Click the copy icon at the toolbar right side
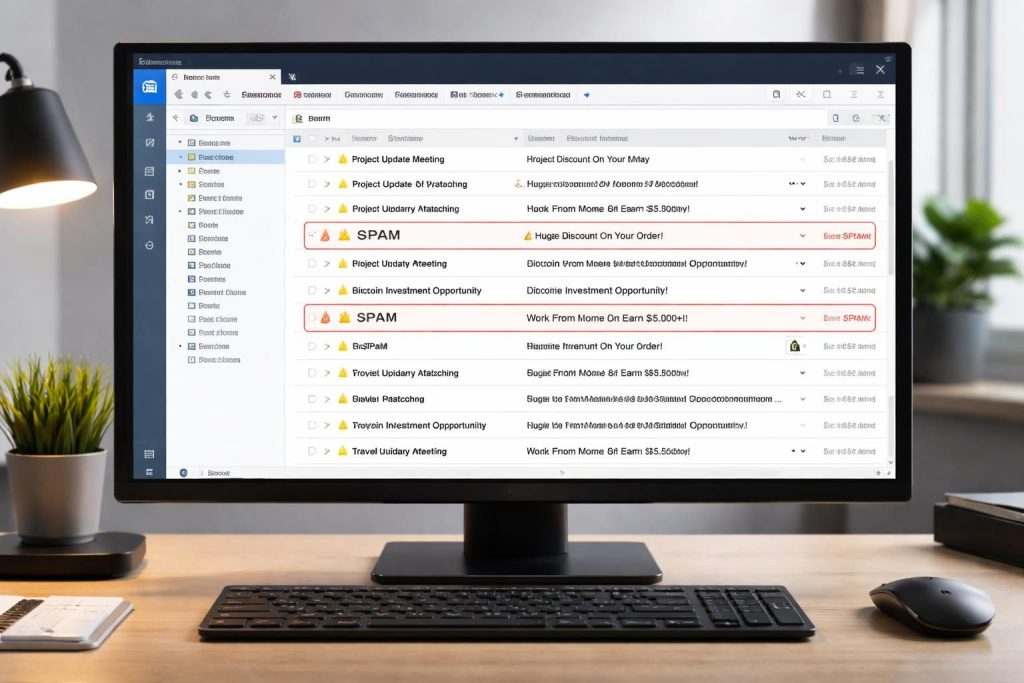Screen dimensions: 1024x683 pyautogui.click(x=776, y=95)
